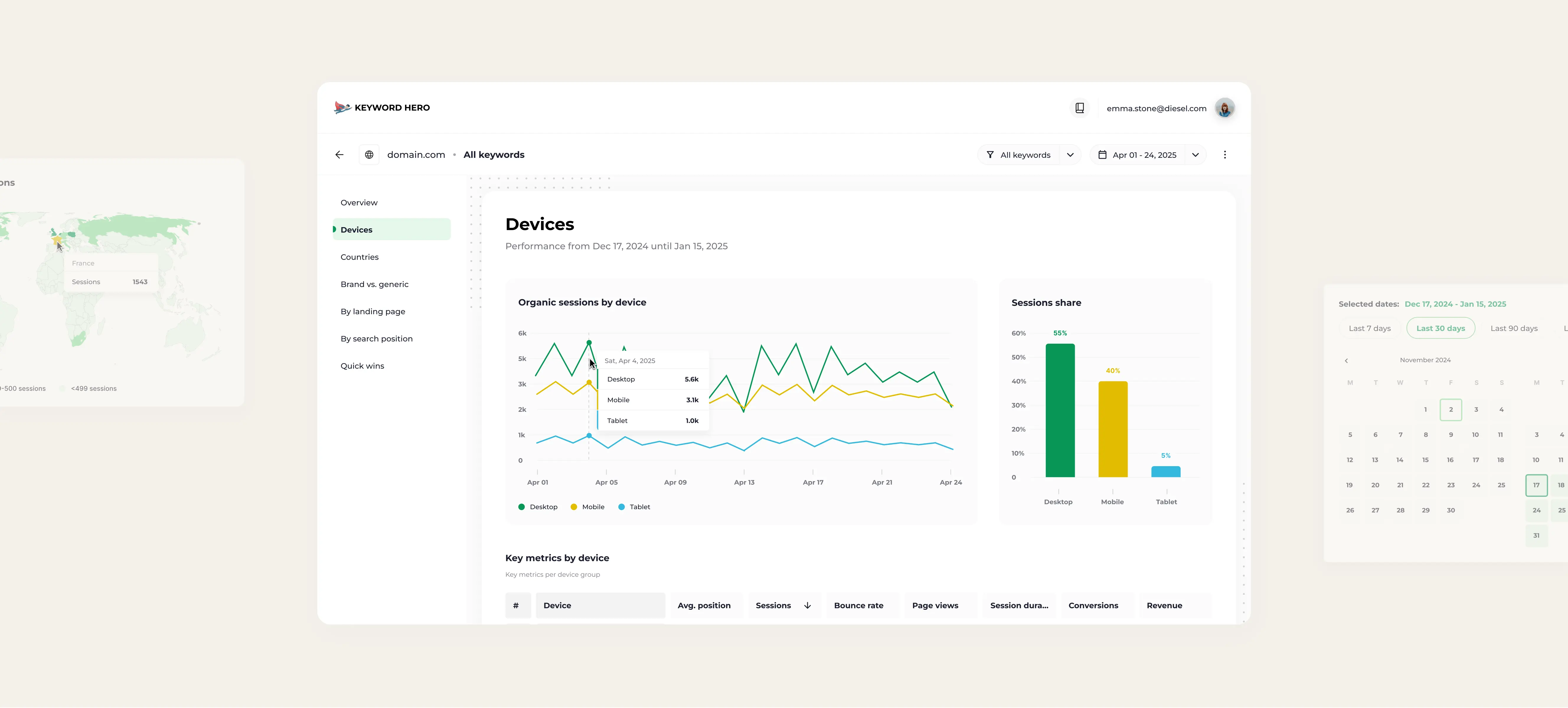This screenshot has width=1568, height=708.
Task: Pick November 15 in the calendar
Action: [x=1425, y=460]
